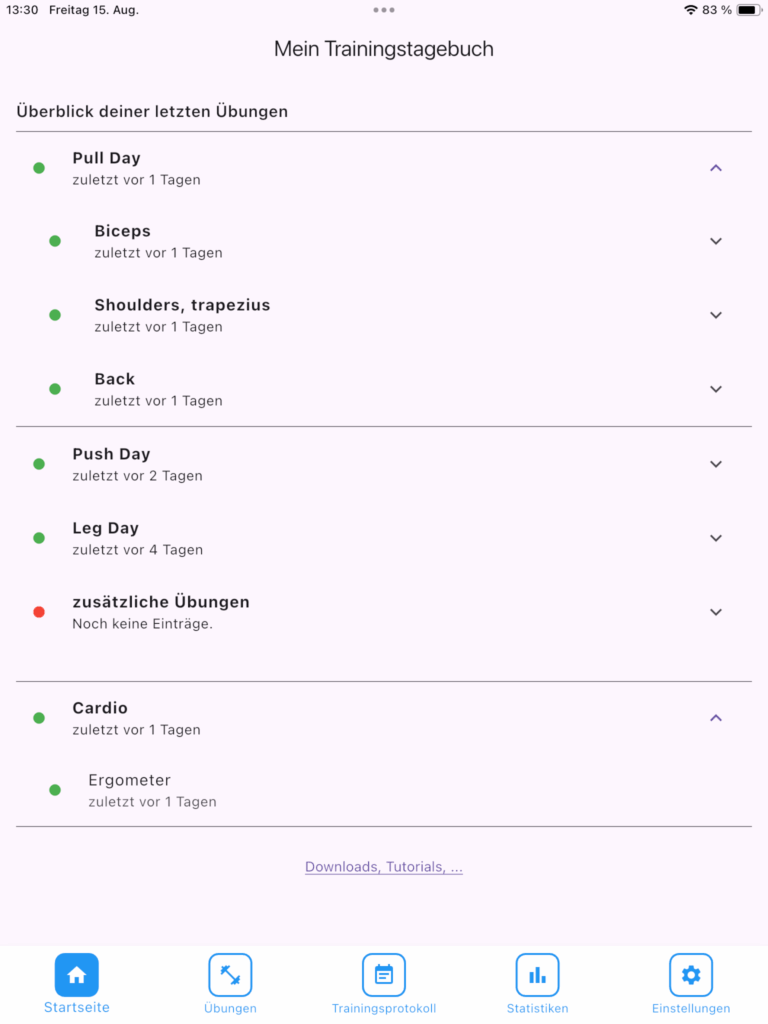
Task: Open the Downloads, Tutorials link
Action: (384, 867)
